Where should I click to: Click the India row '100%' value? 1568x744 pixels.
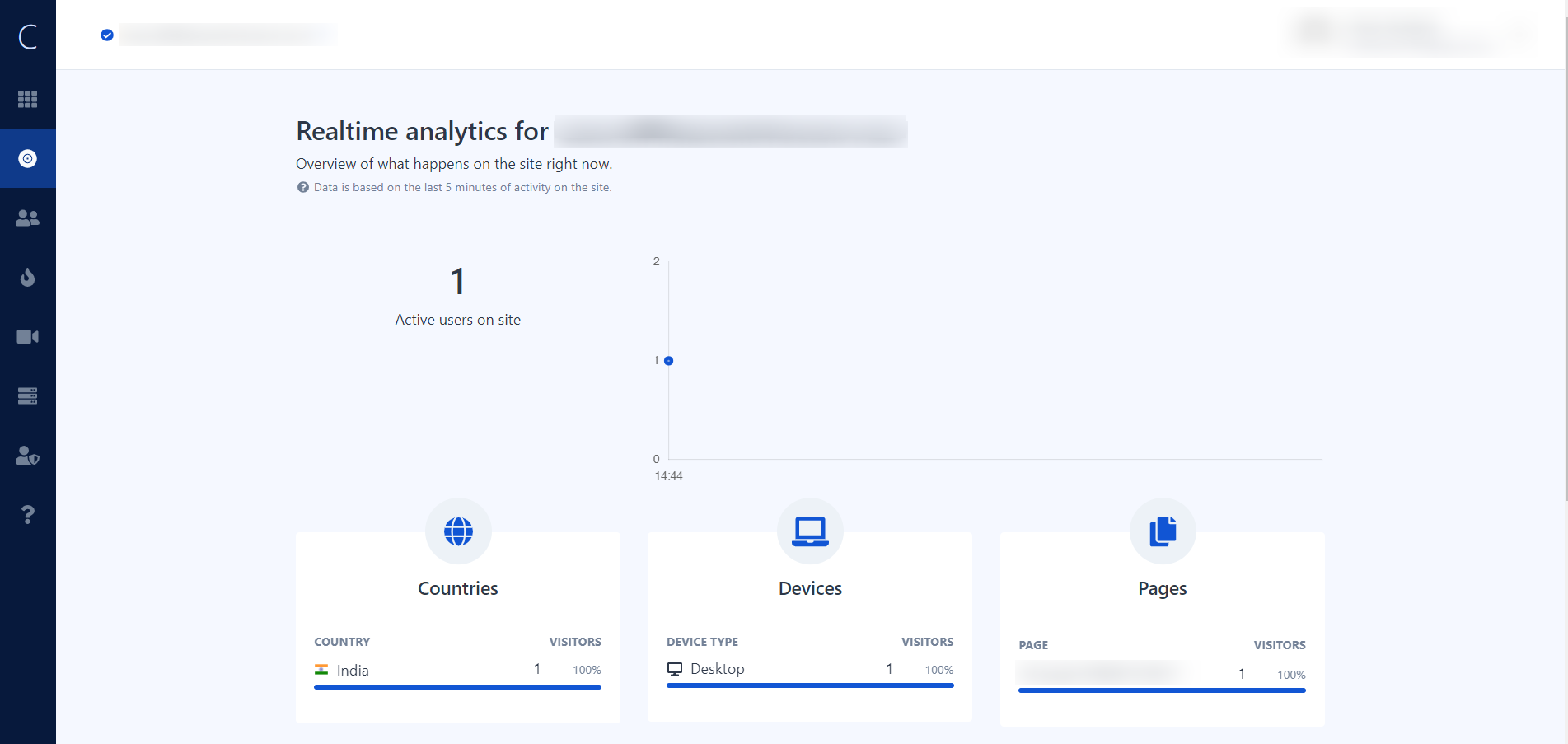click(587, 670)
